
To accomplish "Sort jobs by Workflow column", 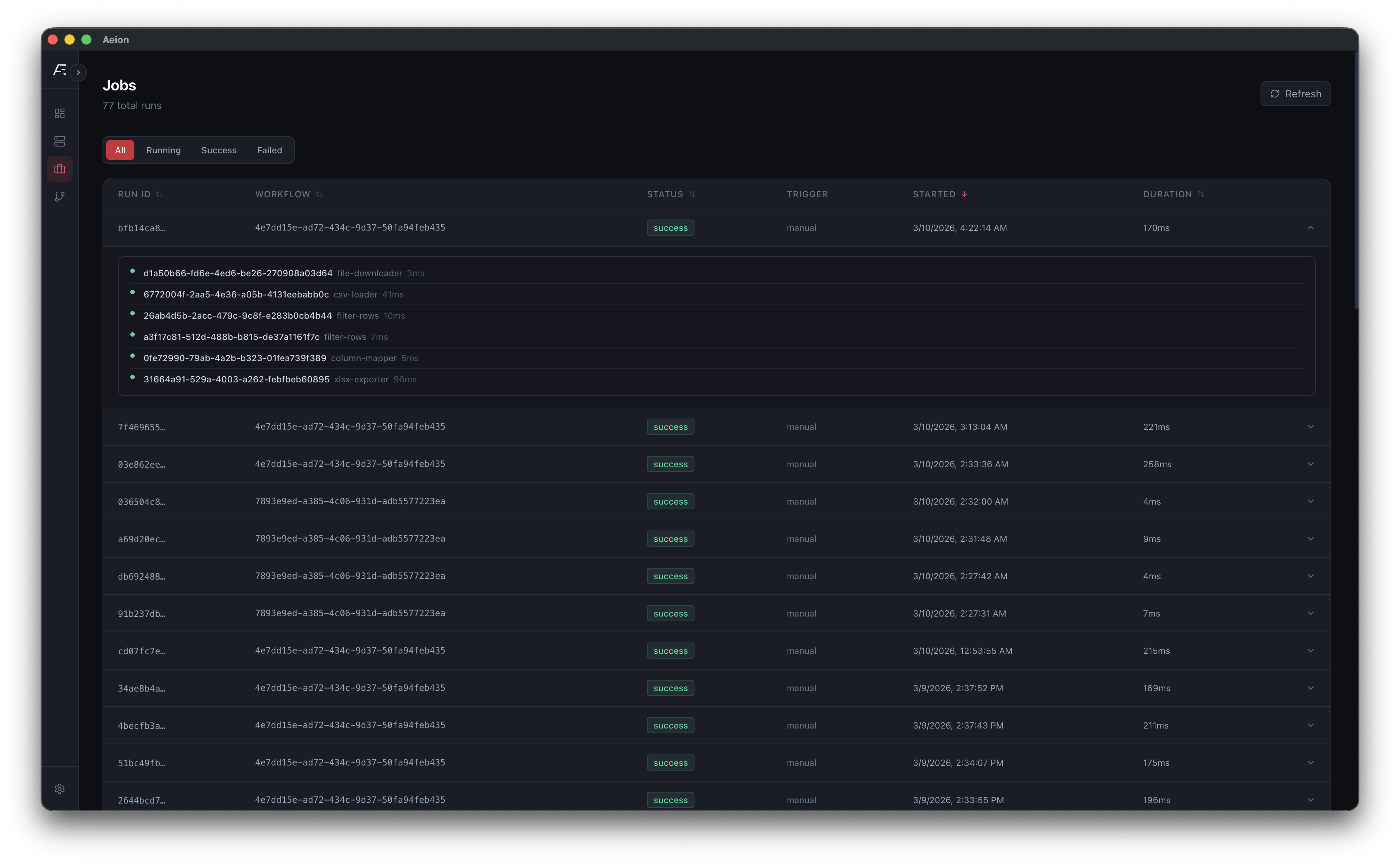I will click(319, 194).
